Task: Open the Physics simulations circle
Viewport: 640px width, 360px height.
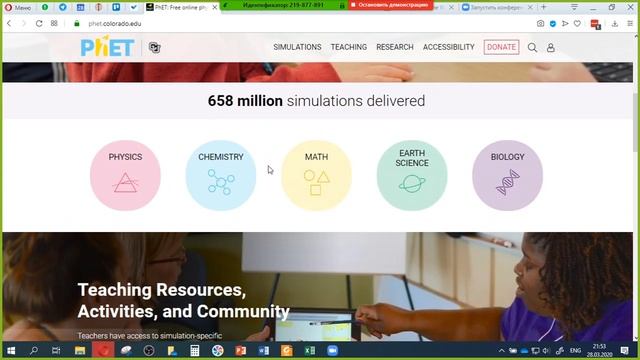Action: [x=125, y=176]
